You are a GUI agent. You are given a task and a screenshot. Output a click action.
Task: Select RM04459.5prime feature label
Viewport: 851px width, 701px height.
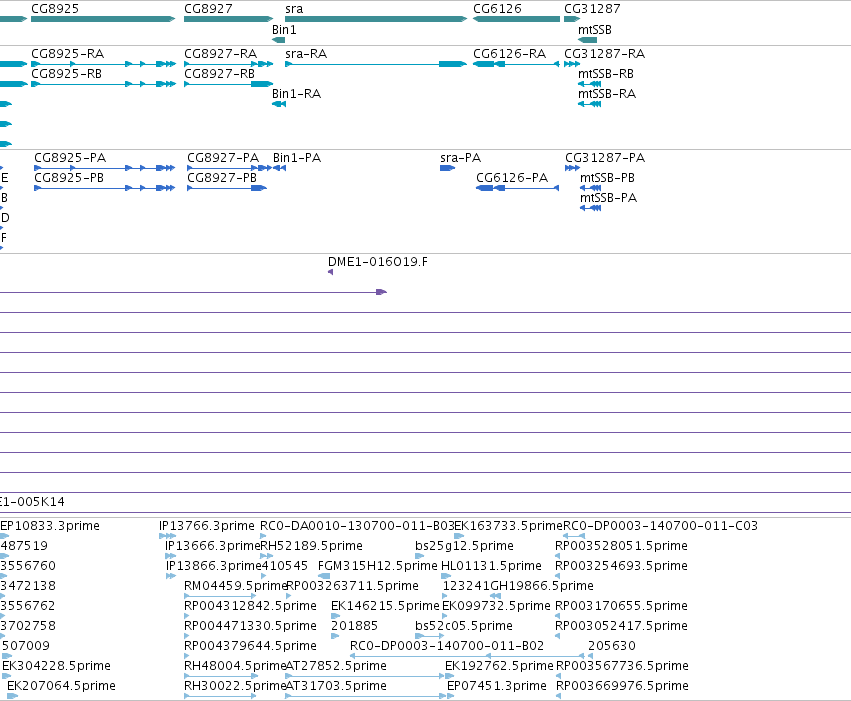tap(236, 586)
